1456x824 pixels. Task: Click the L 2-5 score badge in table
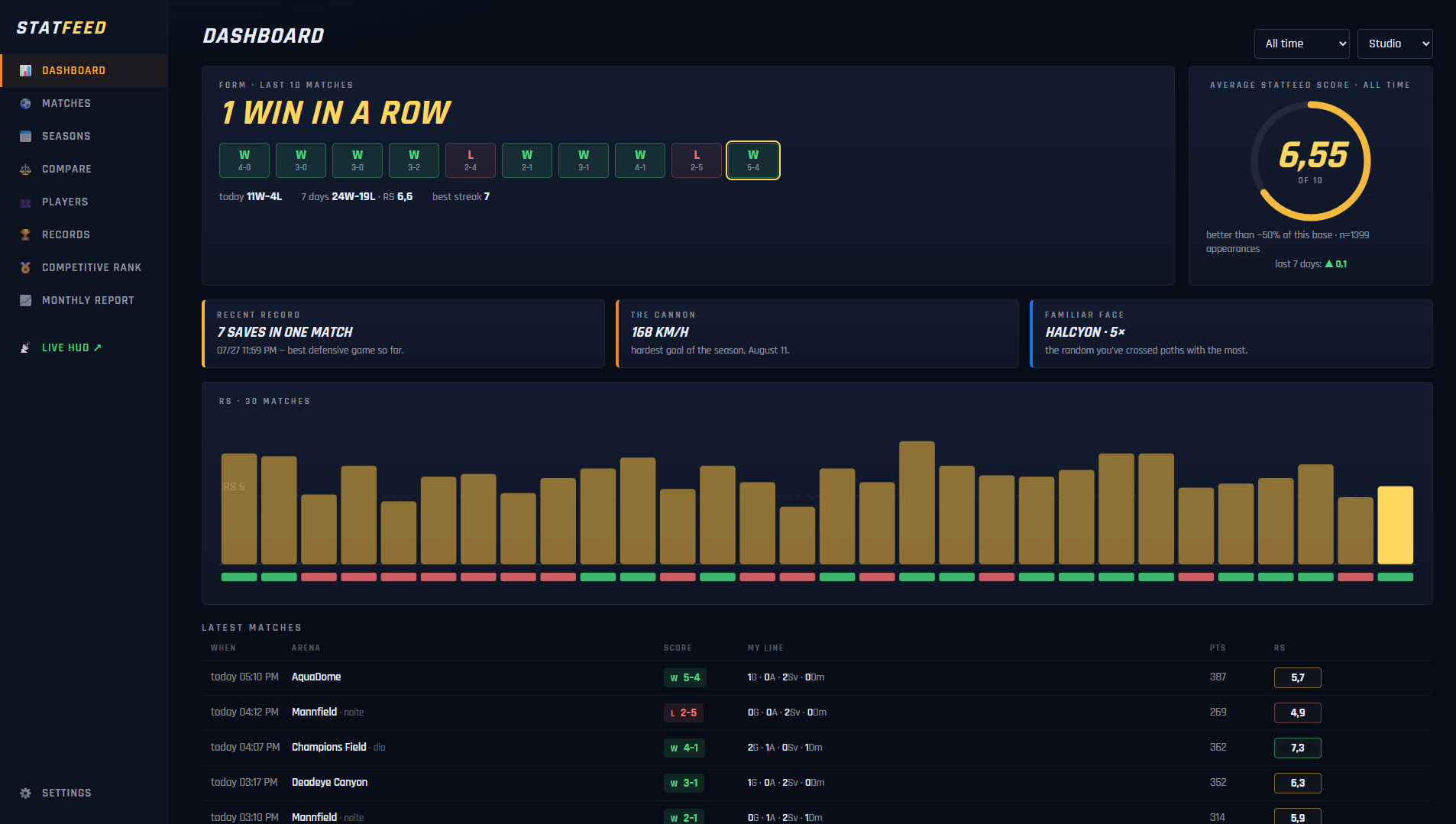pyautogui.click(x=684, y=713)
